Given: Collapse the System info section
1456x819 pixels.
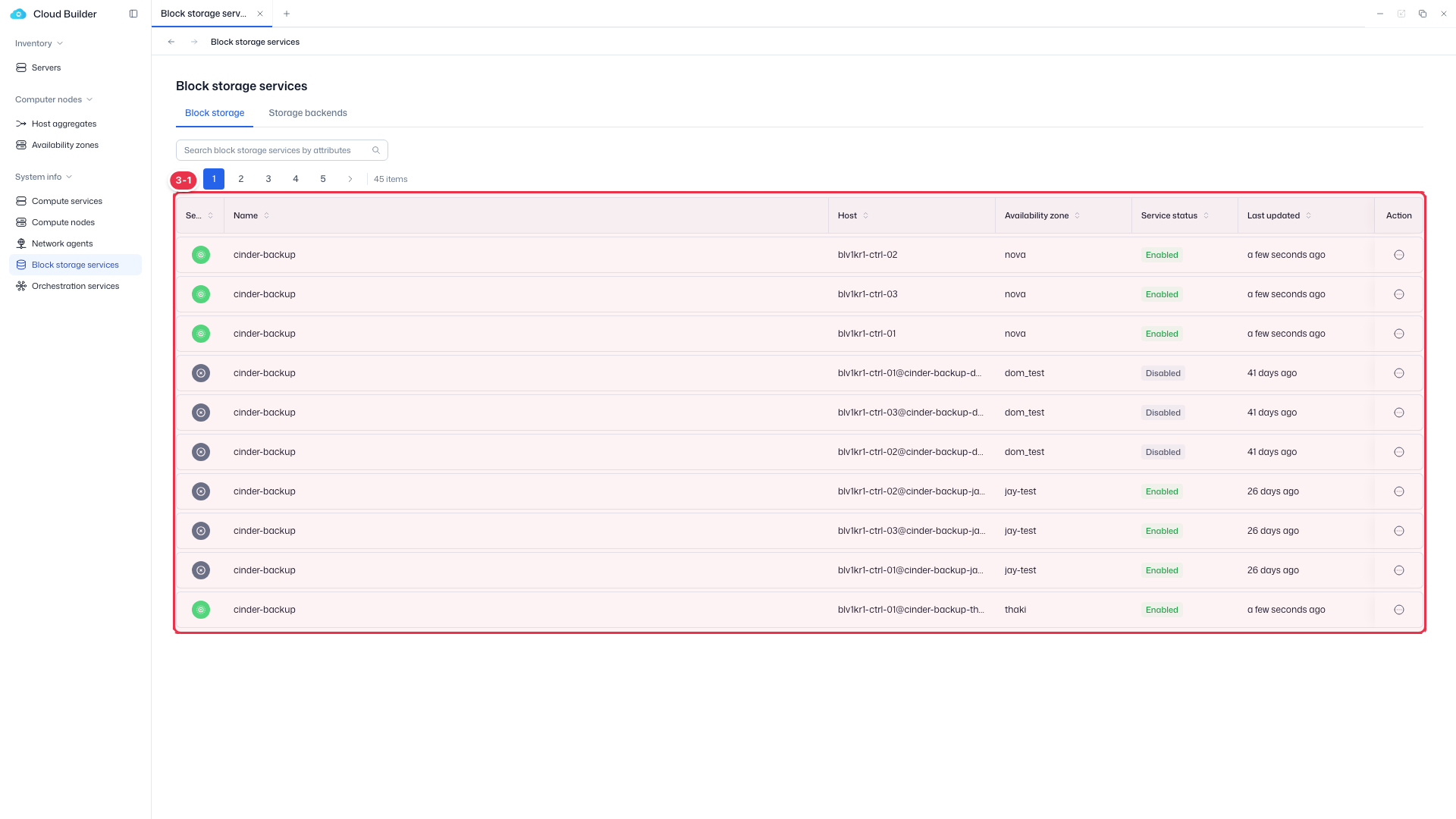Looking at the screenshot, I should point(44,177).
